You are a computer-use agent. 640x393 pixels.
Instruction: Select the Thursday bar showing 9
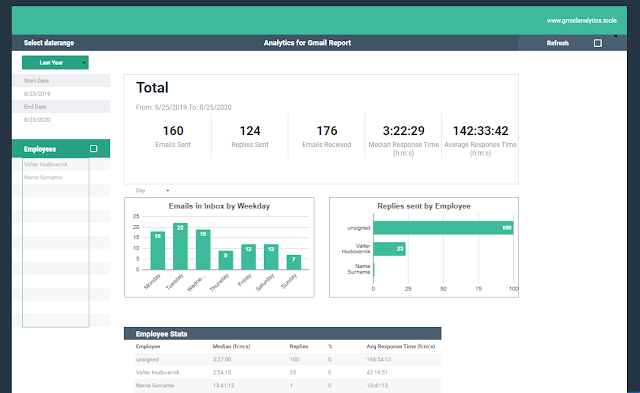[226, 260]
